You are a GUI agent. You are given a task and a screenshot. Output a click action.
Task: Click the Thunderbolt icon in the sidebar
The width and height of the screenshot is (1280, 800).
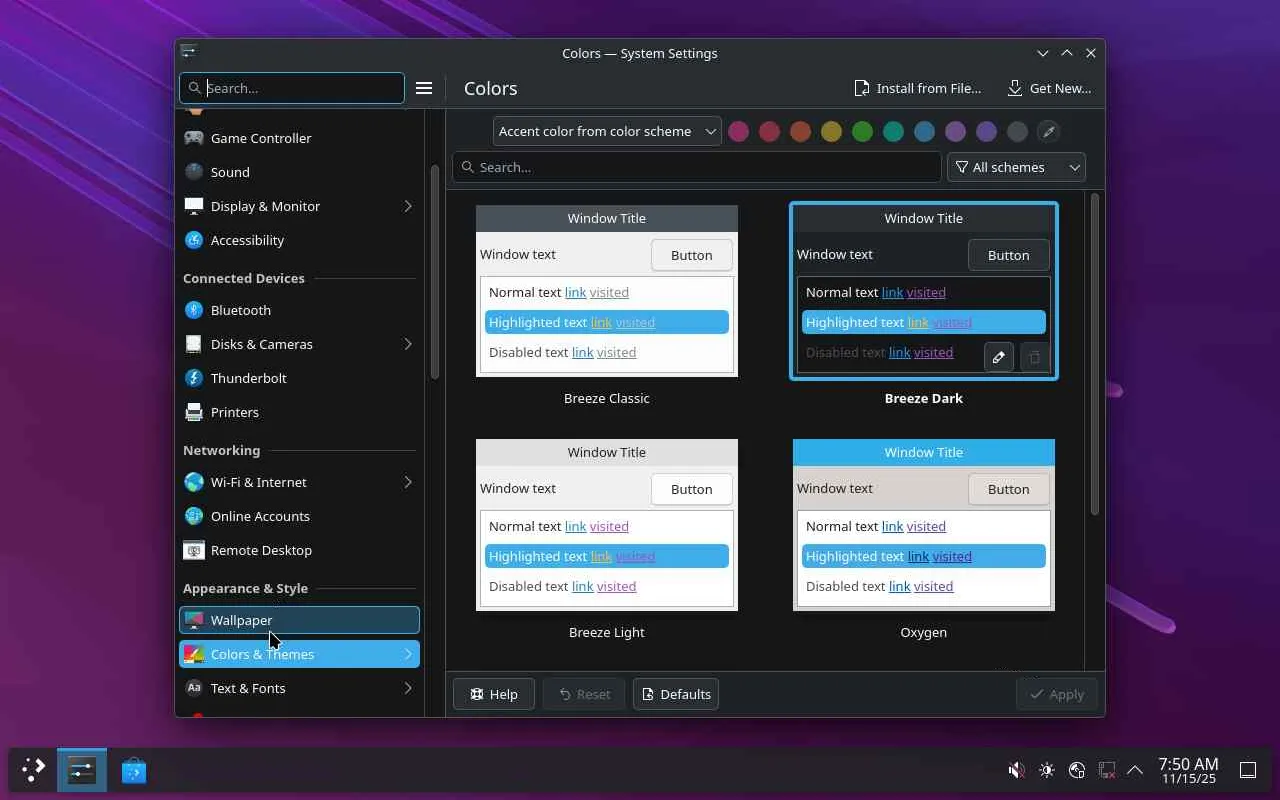point(194,378)
